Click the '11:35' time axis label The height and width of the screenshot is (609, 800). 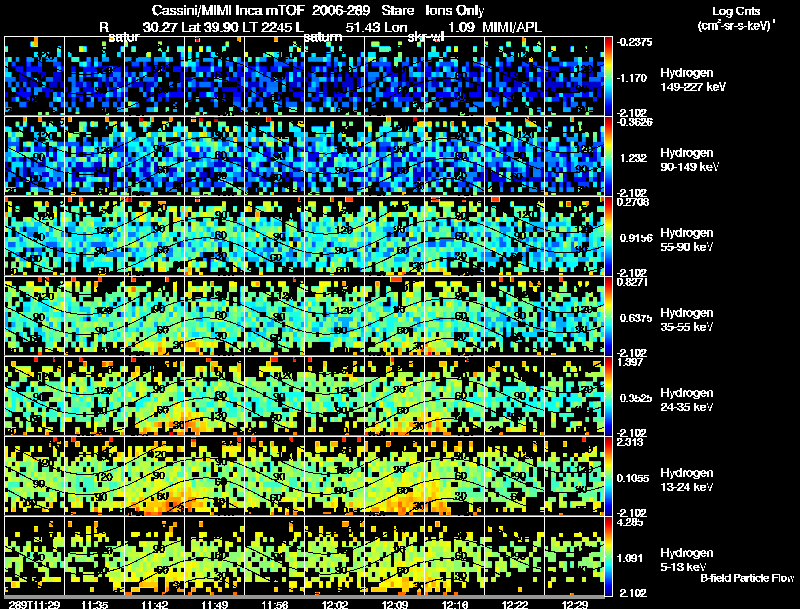point(94,604)
